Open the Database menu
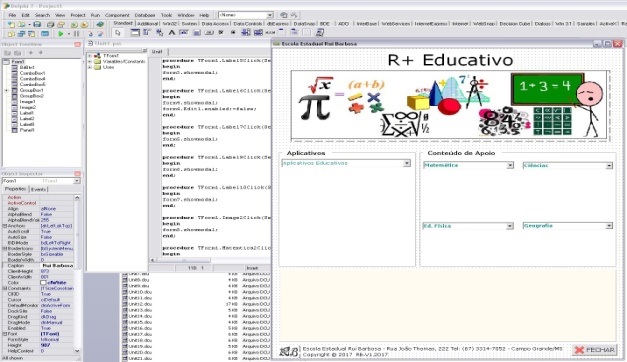627x362 pixels. coord(145,15)
